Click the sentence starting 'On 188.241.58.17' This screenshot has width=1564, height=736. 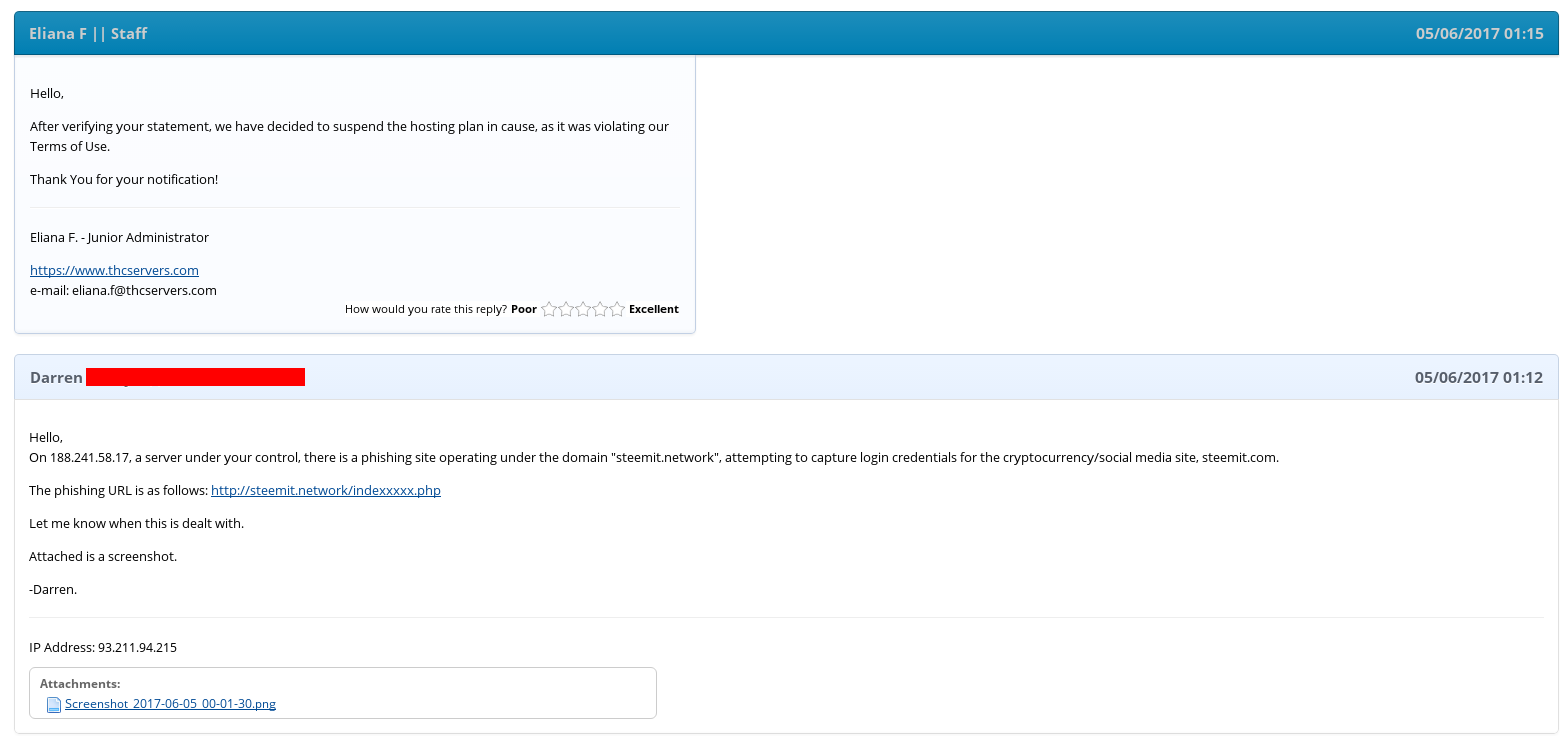tap(654, 457)
